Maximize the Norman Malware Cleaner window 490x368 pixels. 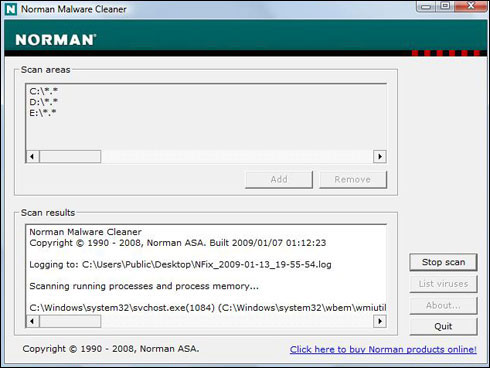(x=445, y=6)
